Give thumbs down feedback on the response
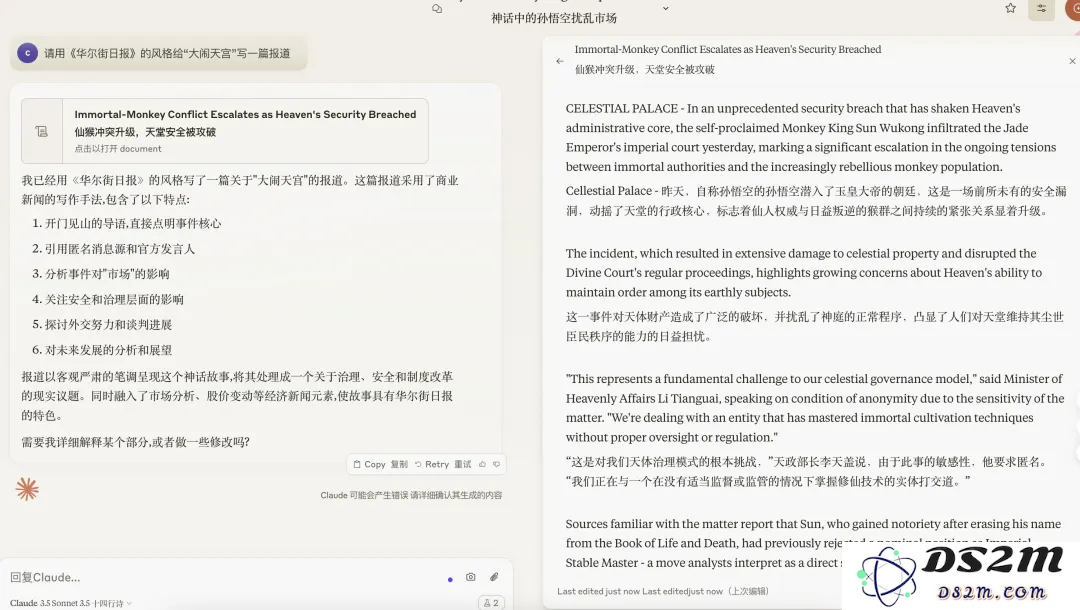 point(496,464)
